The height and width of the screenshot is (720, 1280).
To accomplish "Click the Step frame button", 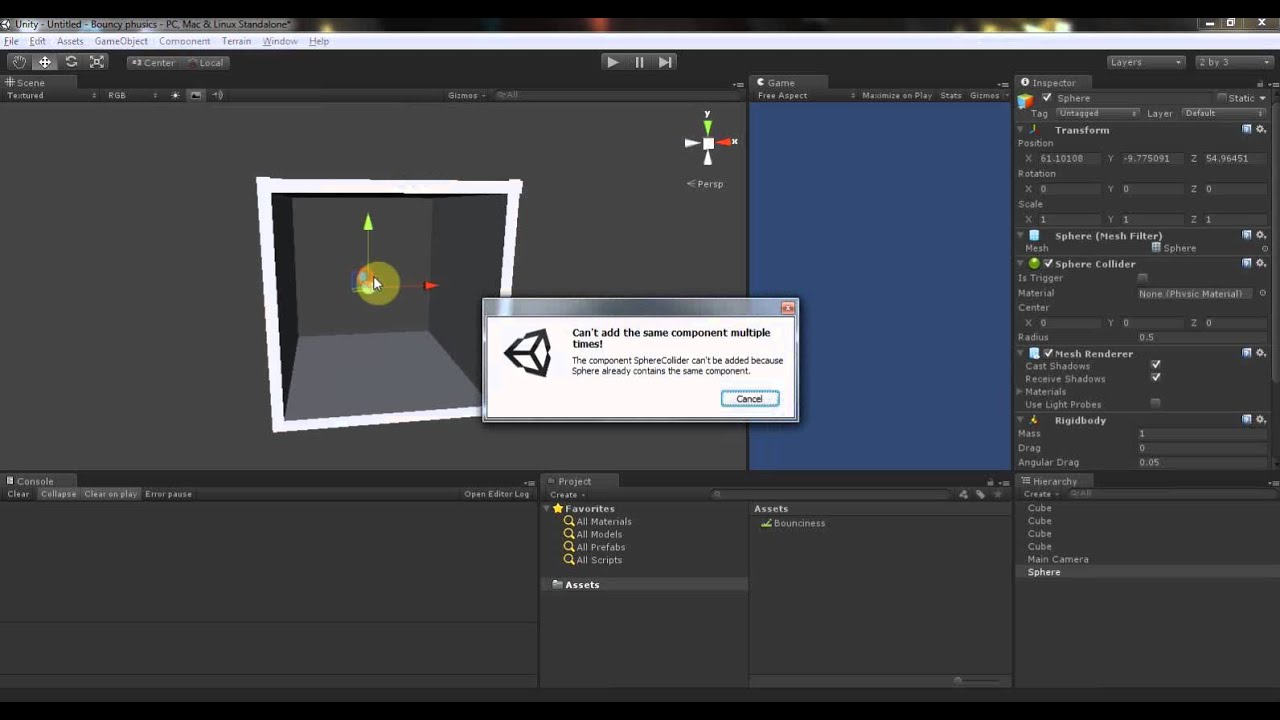I will tap(665, 62).
